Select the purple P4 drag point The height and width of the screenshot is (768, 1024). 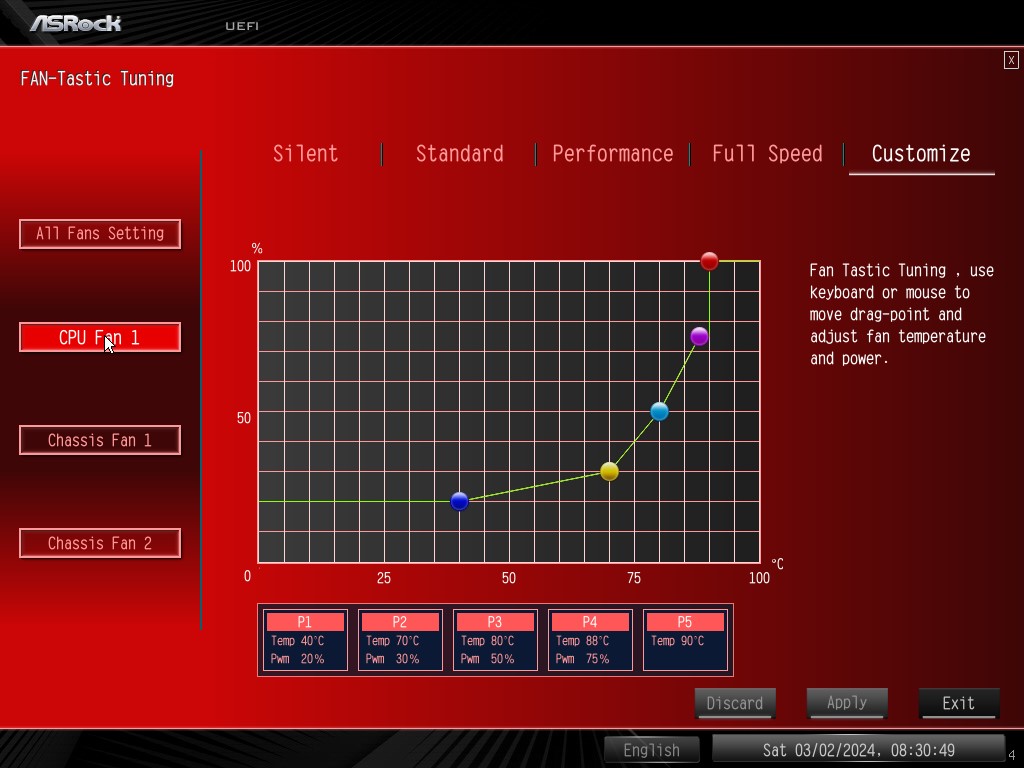[698, 337]
